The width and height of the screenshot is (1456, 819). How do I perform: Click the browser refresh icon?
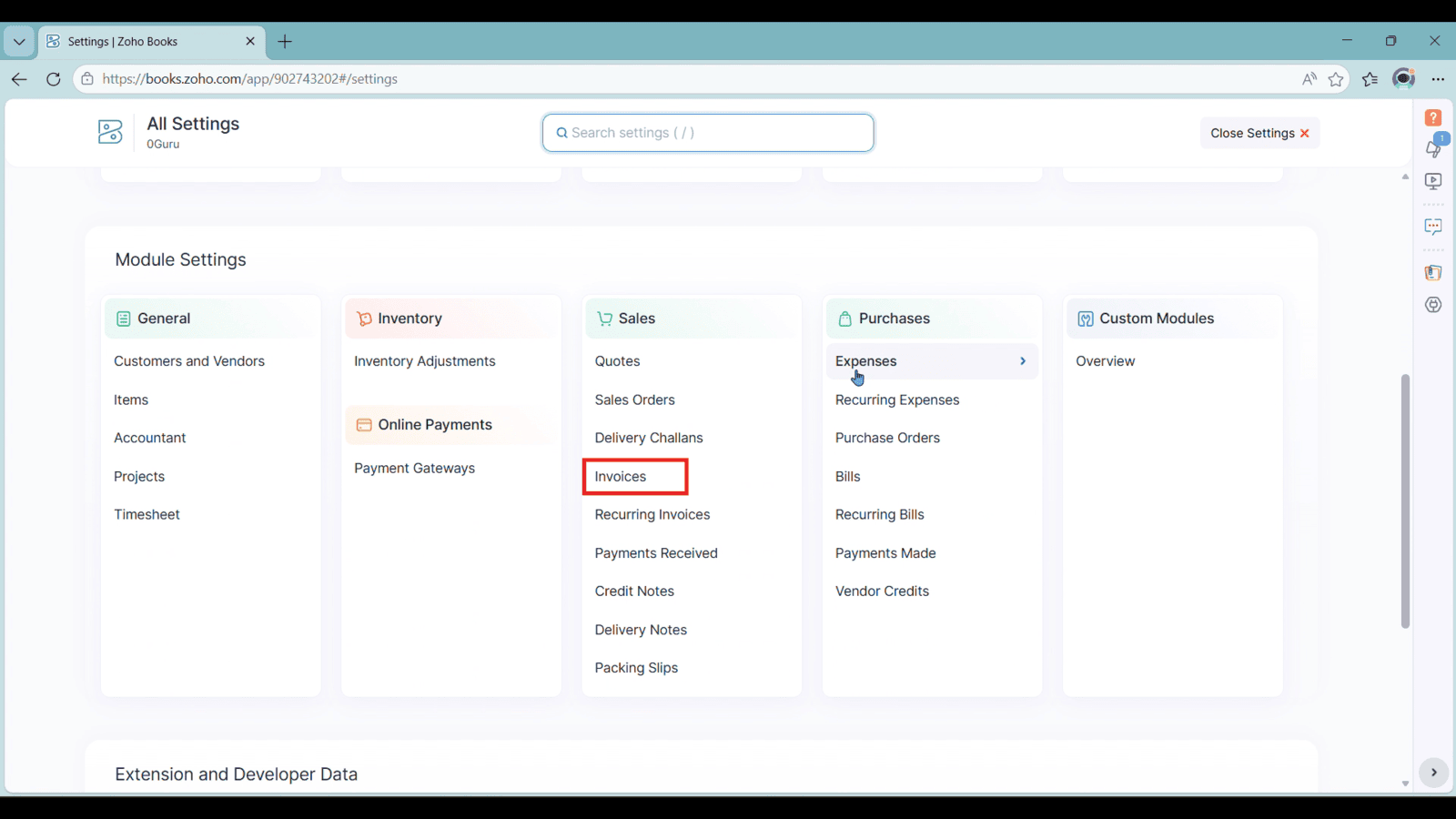(x=54, y=79)
